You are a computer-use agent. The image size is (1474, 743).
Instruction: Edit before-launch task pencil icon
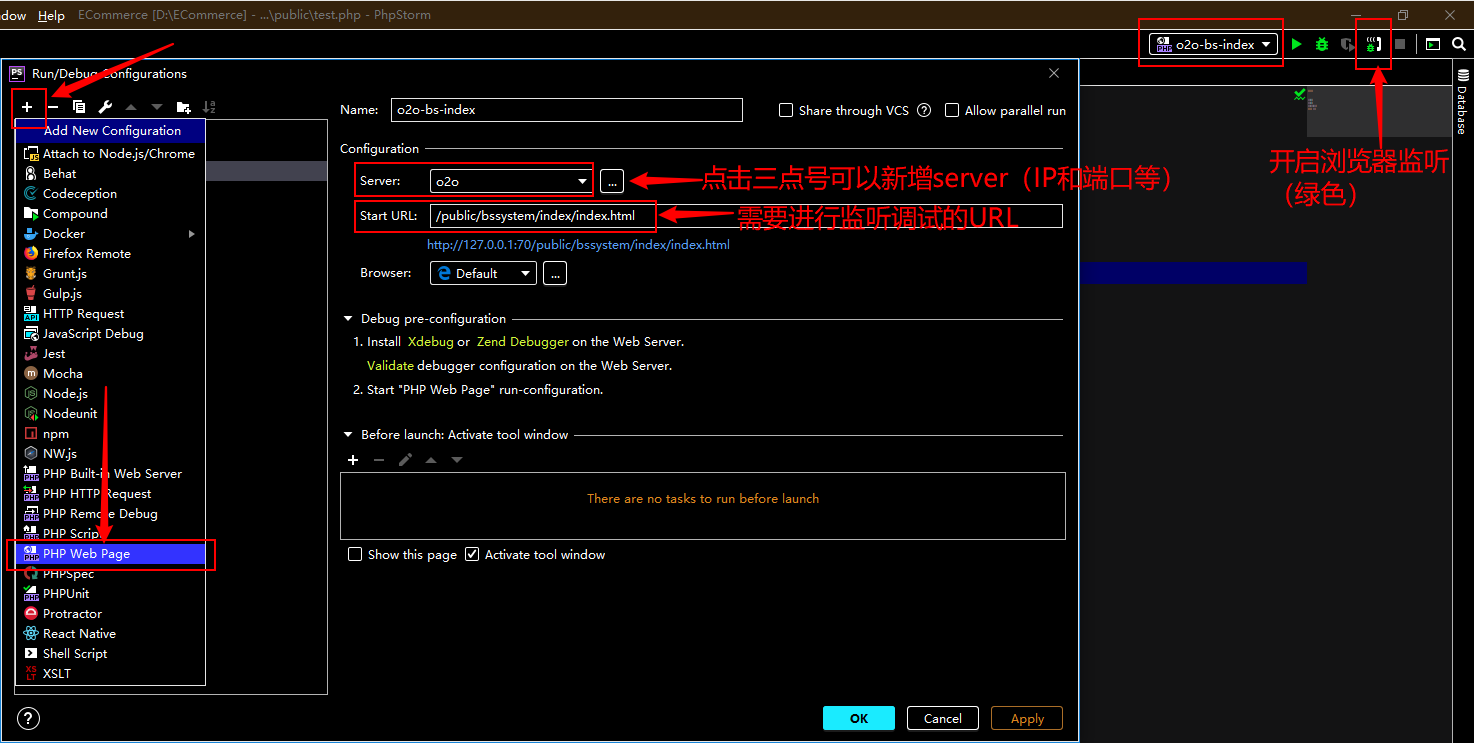point(405,460)
